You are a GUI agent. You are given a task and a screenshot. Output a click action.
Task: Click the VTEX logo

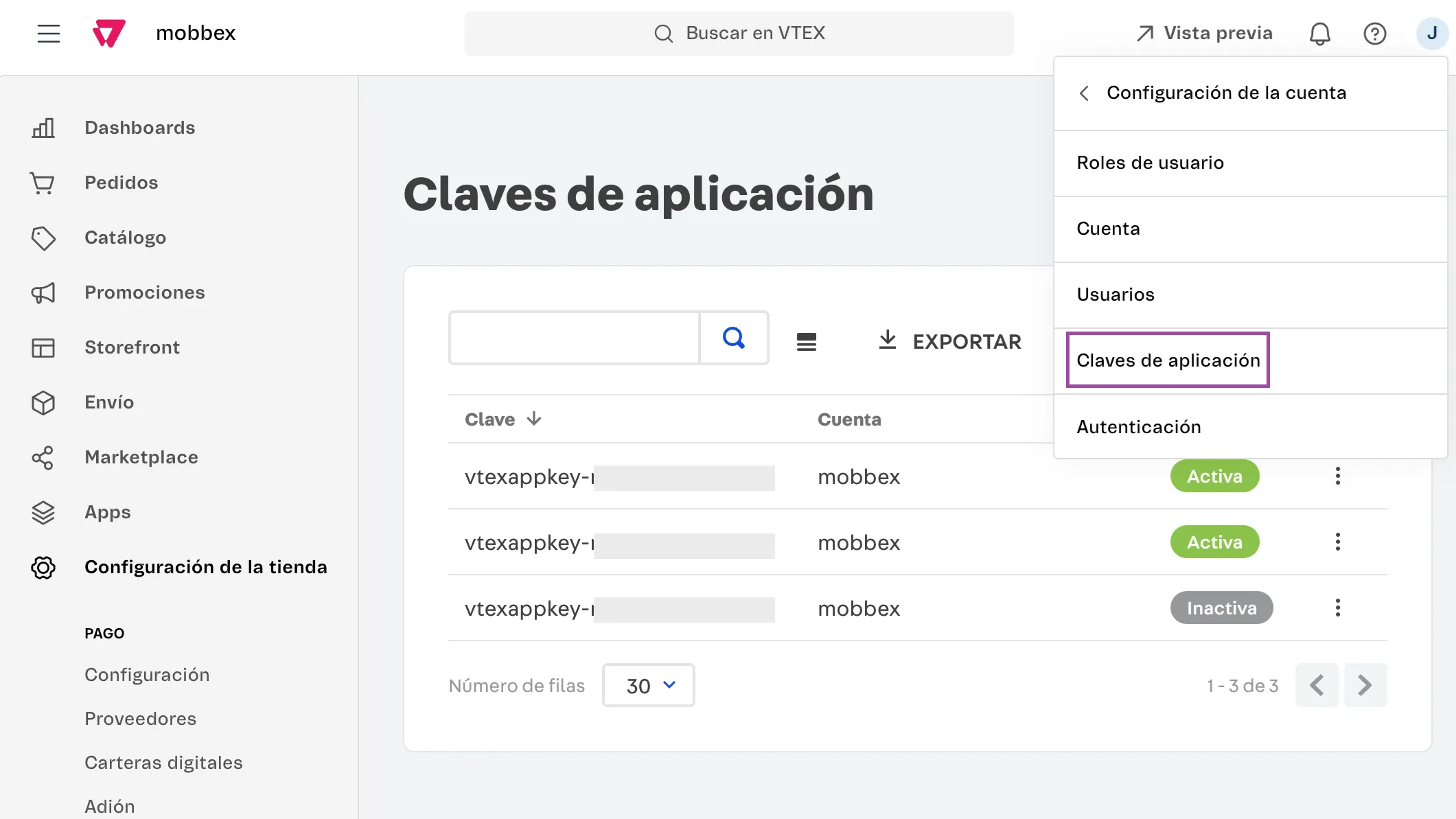(x=109, y=34)
